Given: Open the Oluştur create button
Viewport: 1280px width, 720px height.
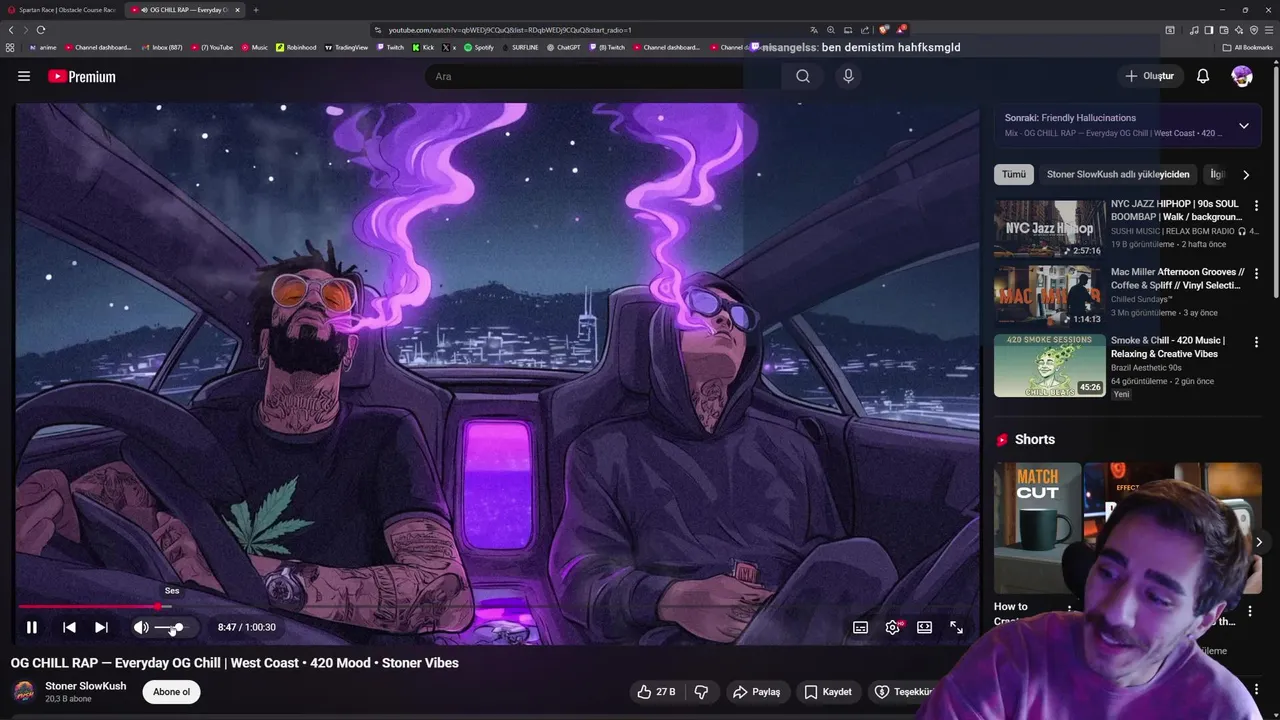Looking at the screenshot, I should (1150, 76).
